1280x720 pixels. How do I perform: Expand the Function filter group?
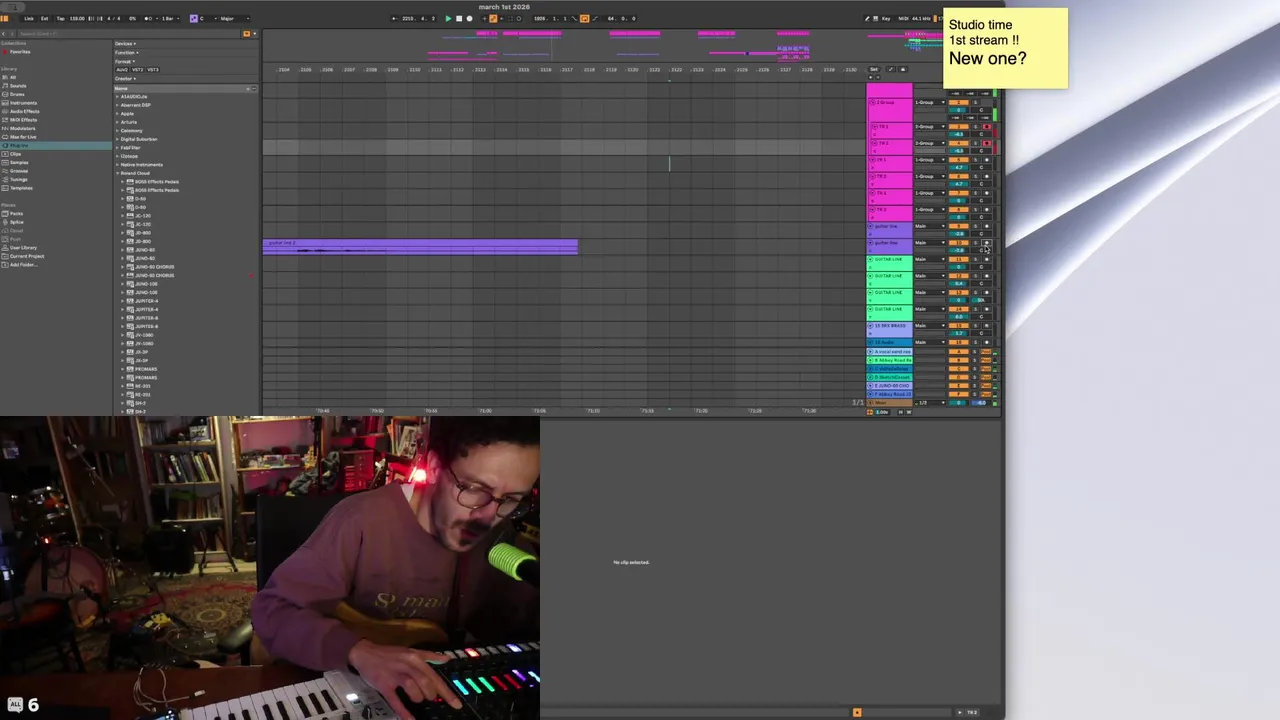[126, 52]
